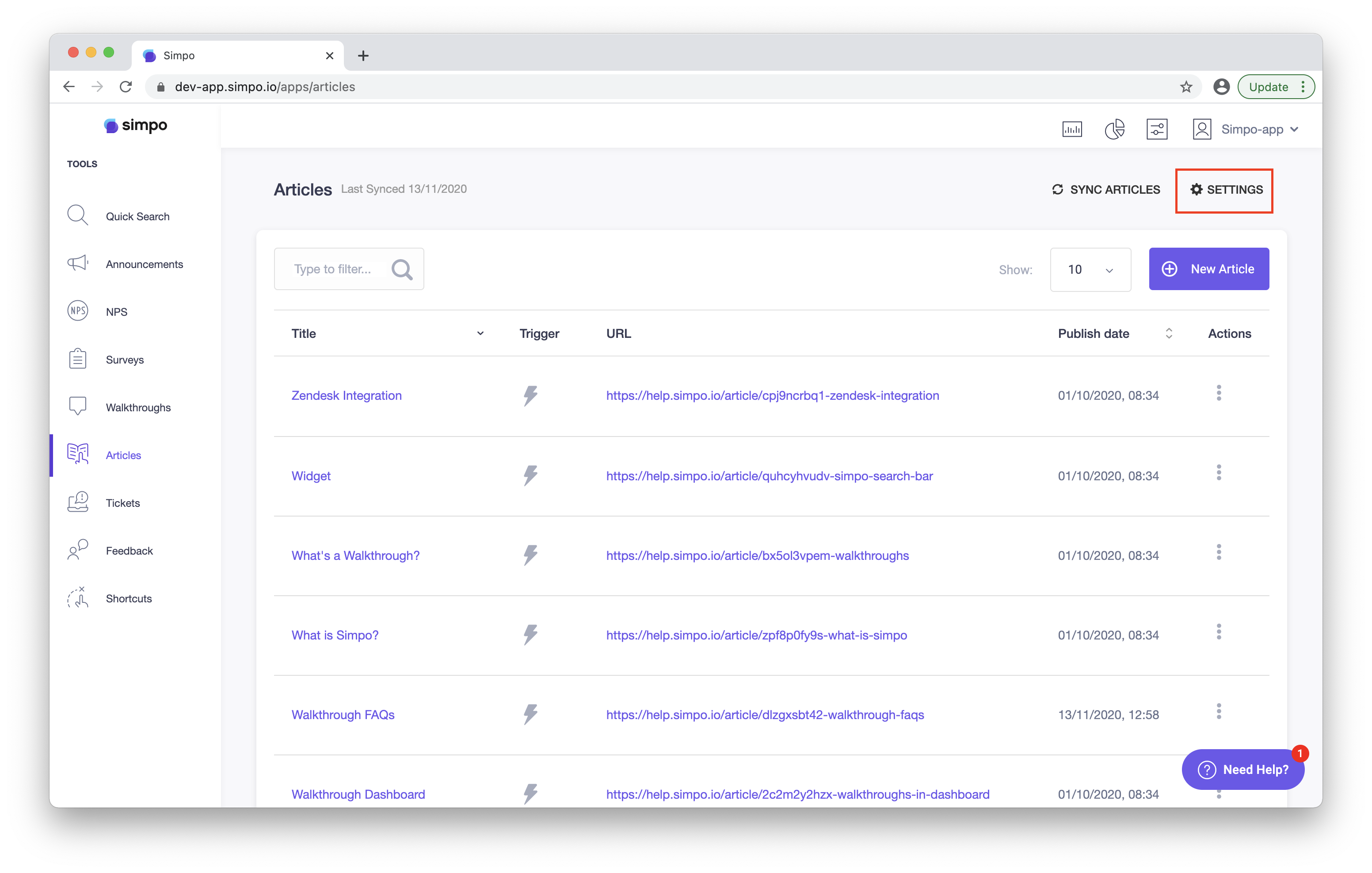
Task: Click trigger bolt for What's a Walkthrough?
Action: point(530,555)
